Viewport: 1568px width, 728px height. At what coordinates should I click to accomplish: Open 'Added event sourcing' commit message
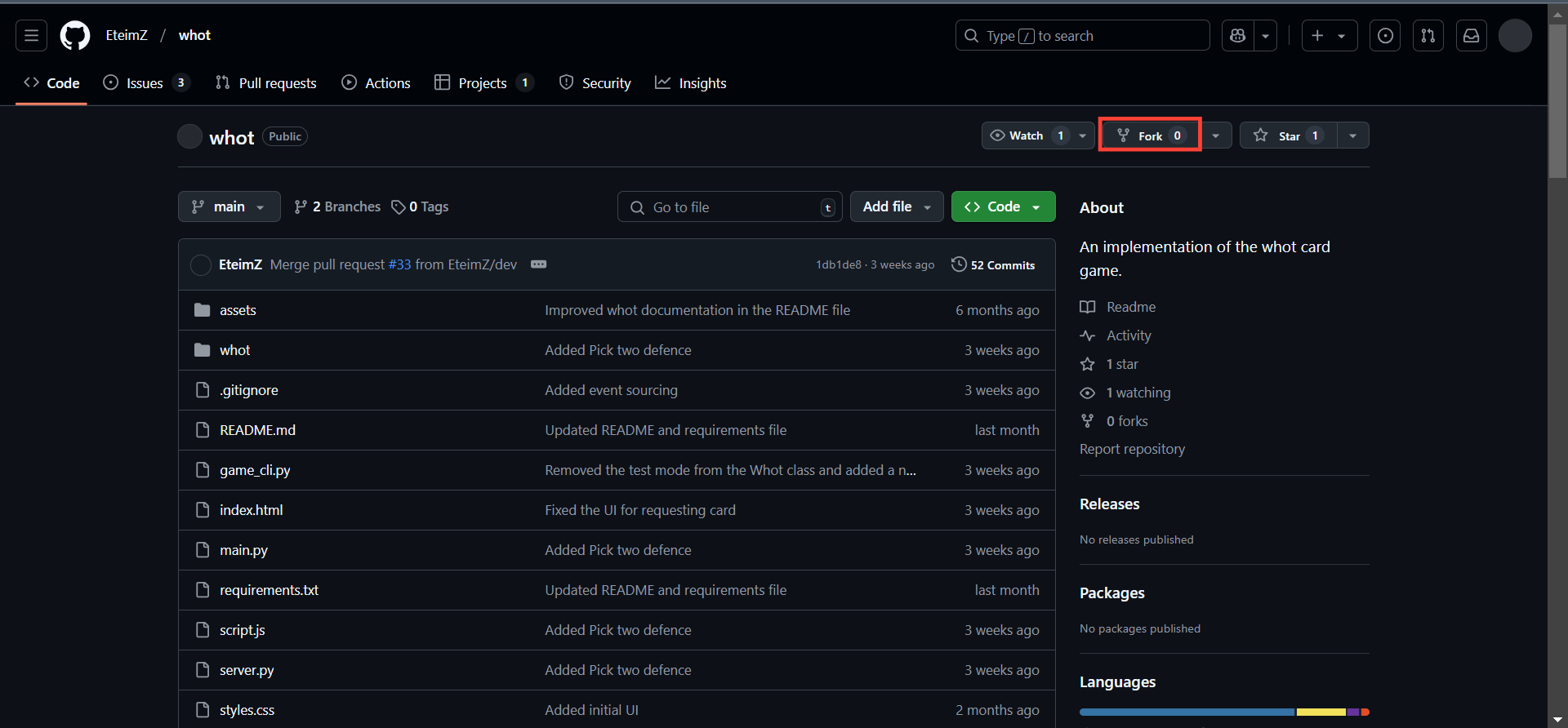611,390
